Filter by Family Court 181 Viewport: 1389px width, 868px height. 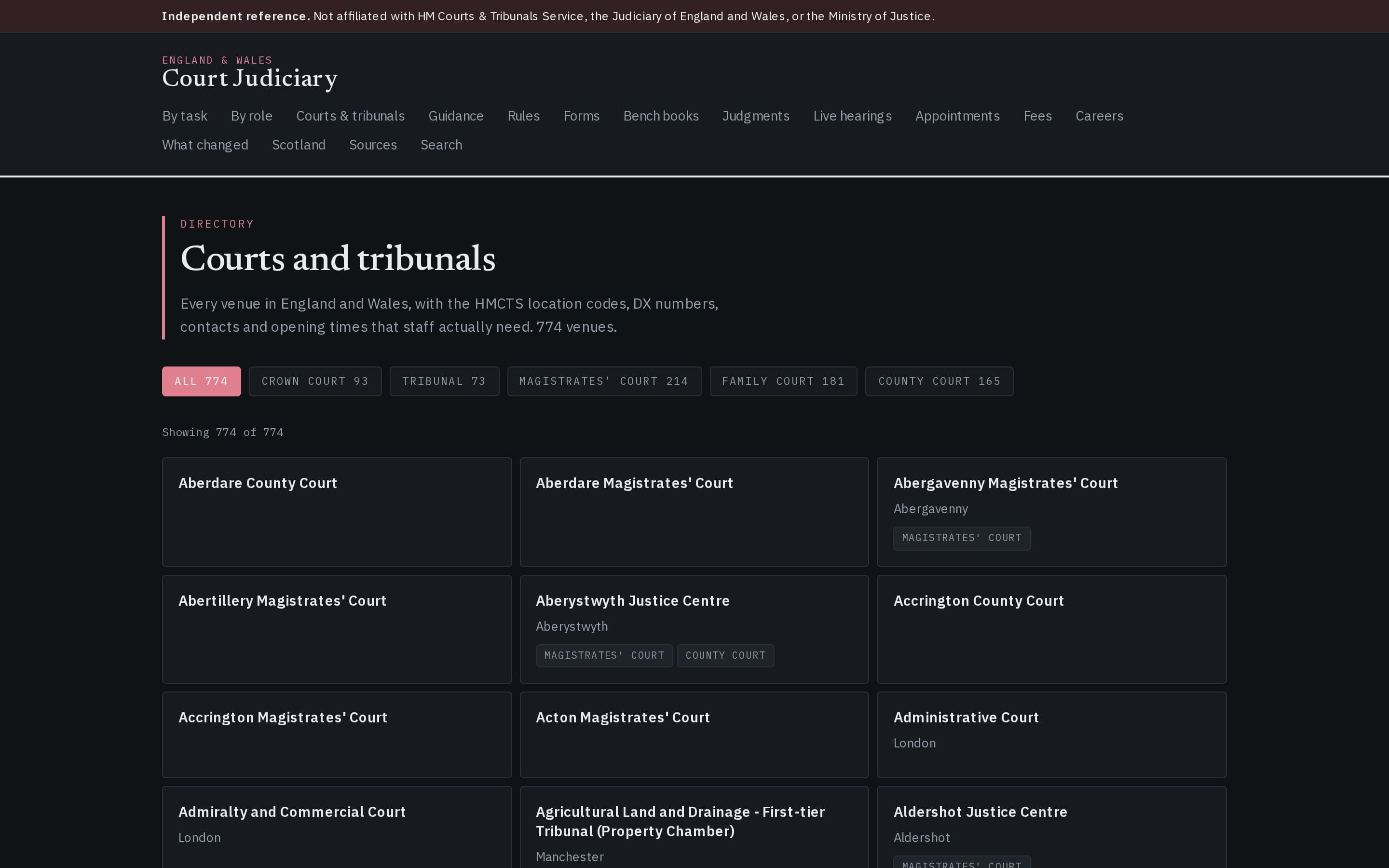[x=783, y=381]
